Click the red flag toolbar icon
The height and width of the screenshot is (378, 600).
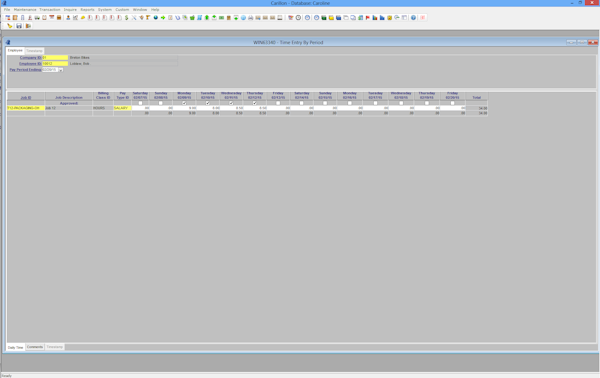click(368, 18)
